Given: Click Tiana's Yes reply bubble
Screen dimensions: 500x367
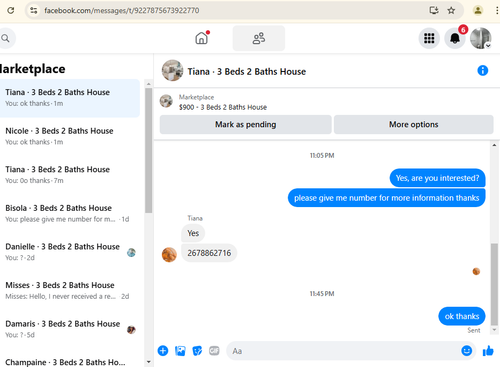Looking at the screenshot, I should pos(193,233).
